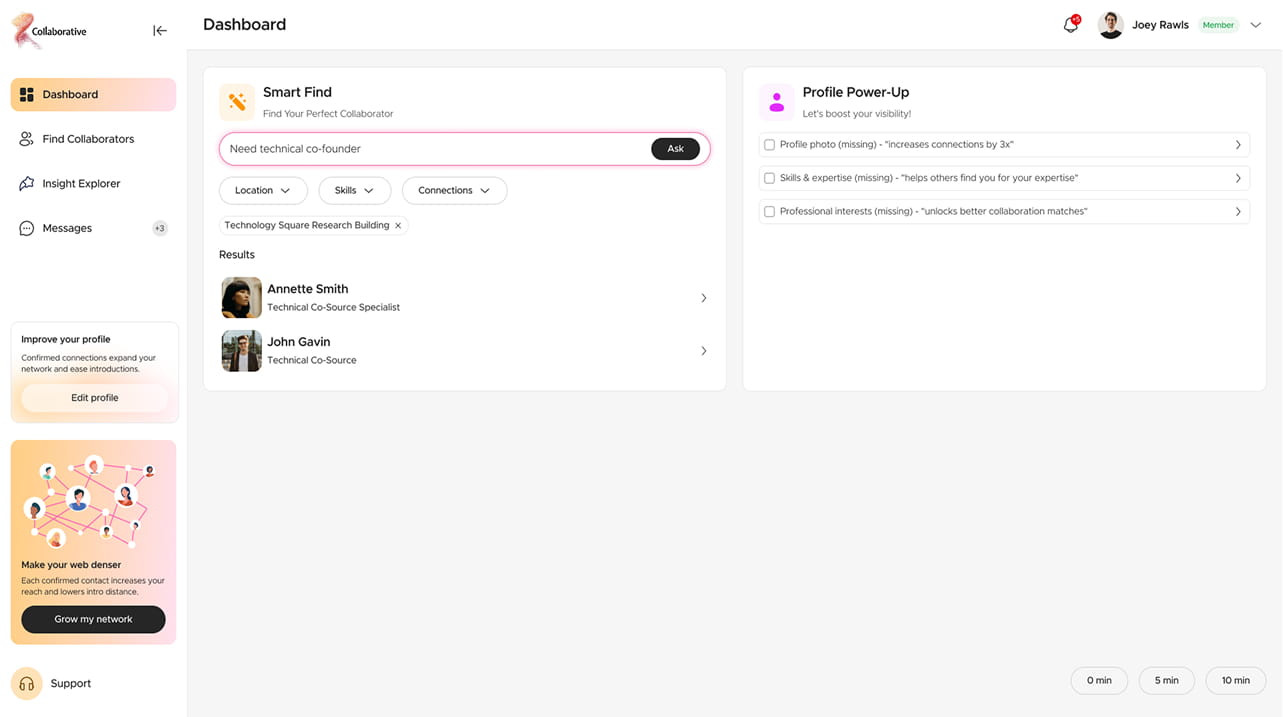Remove the Technology Square Research Building tag
Image resolution: width=1283 pixels, height=717 pixels.
coord(398,226)
